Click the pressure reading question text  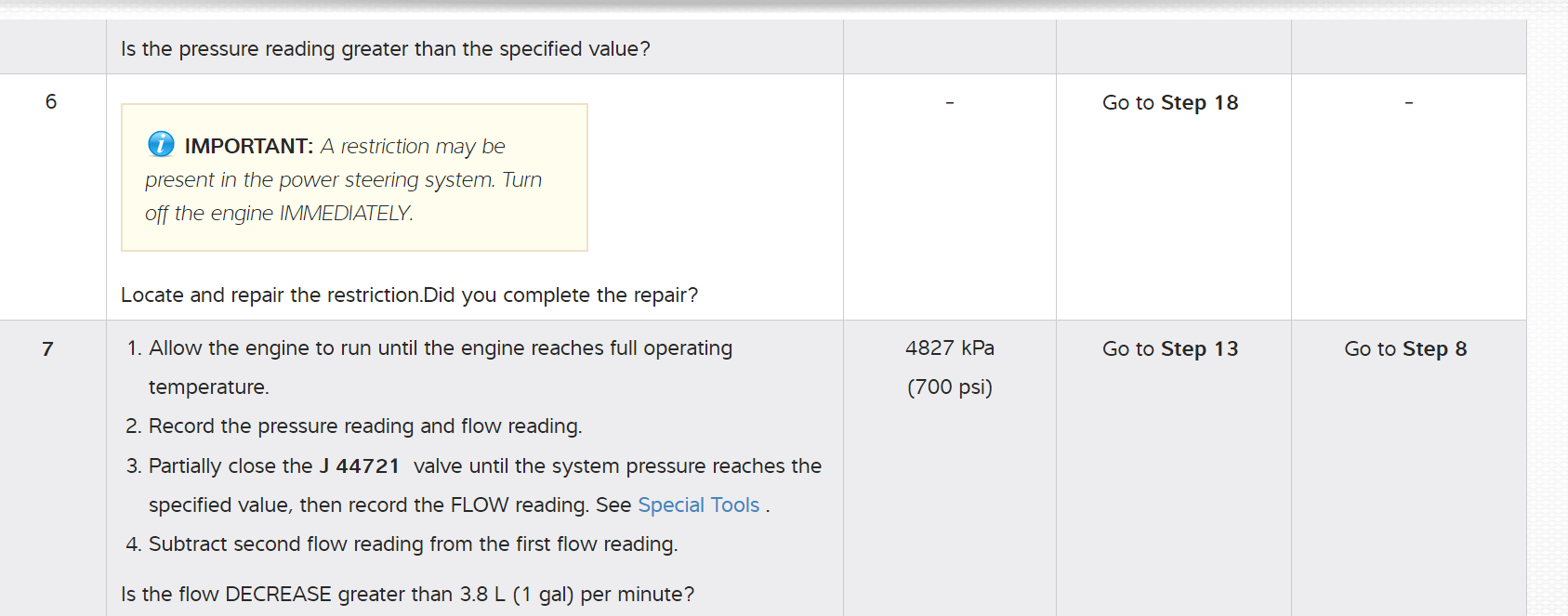pyautogui.click(x=385, y=48)
